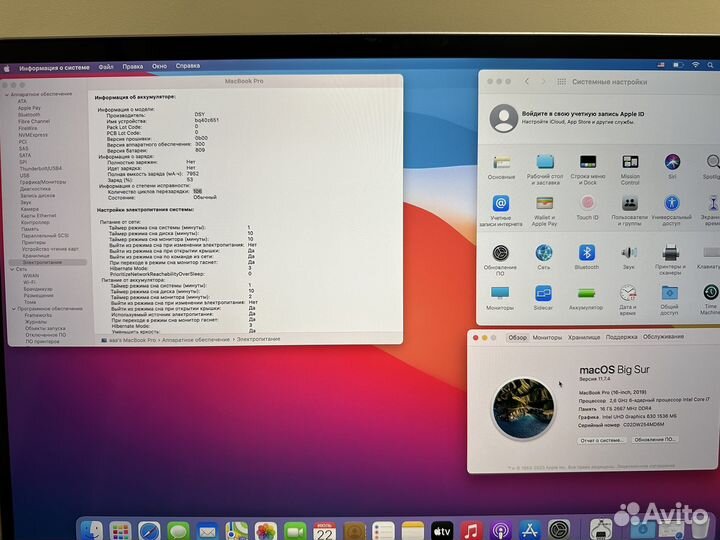This screenshot has width=720, height=540.
Task: Click the battery status menu bar icon
Action: point(678,65)
